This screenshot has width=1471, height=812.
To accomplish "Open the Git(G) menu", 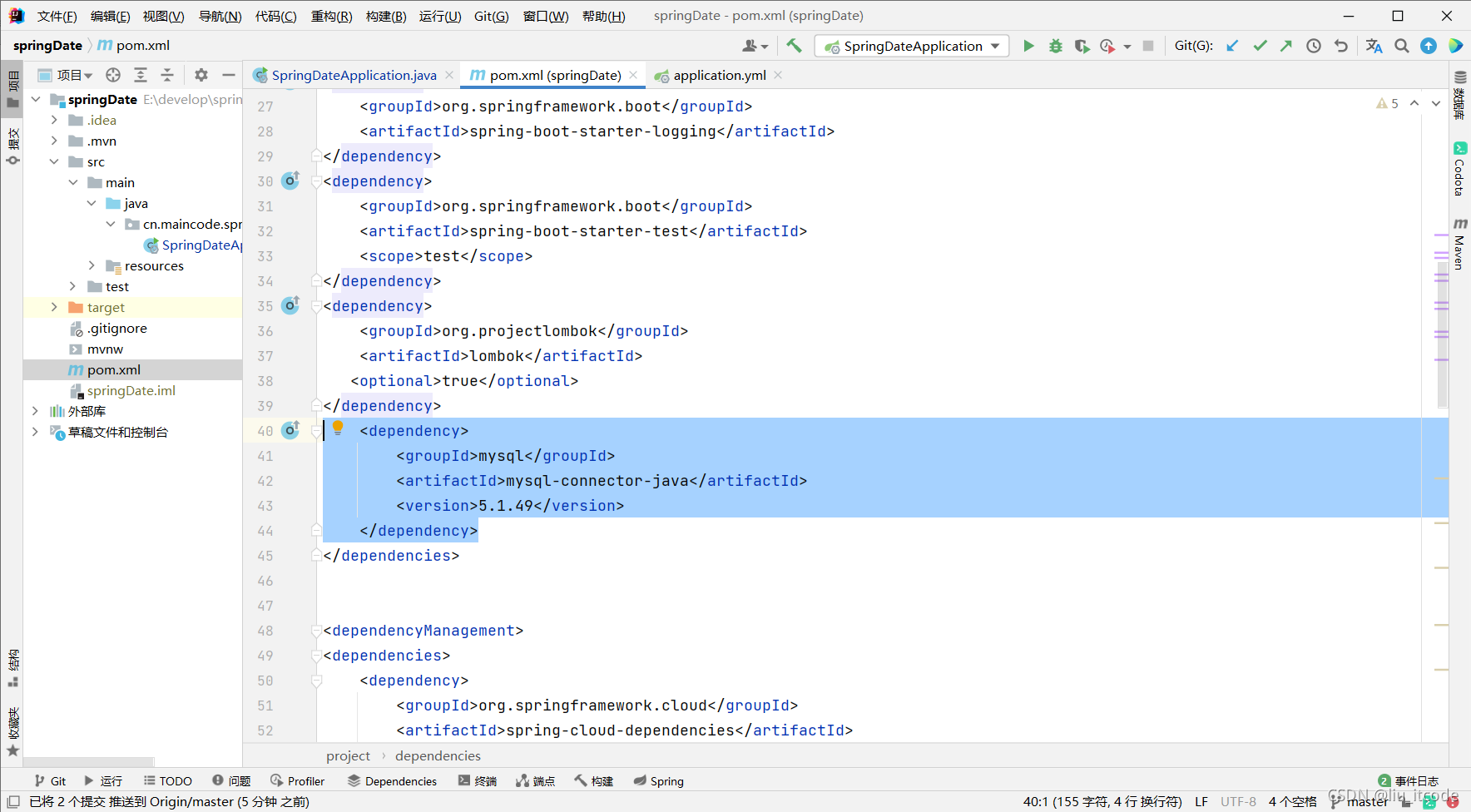I will (491, 16).
